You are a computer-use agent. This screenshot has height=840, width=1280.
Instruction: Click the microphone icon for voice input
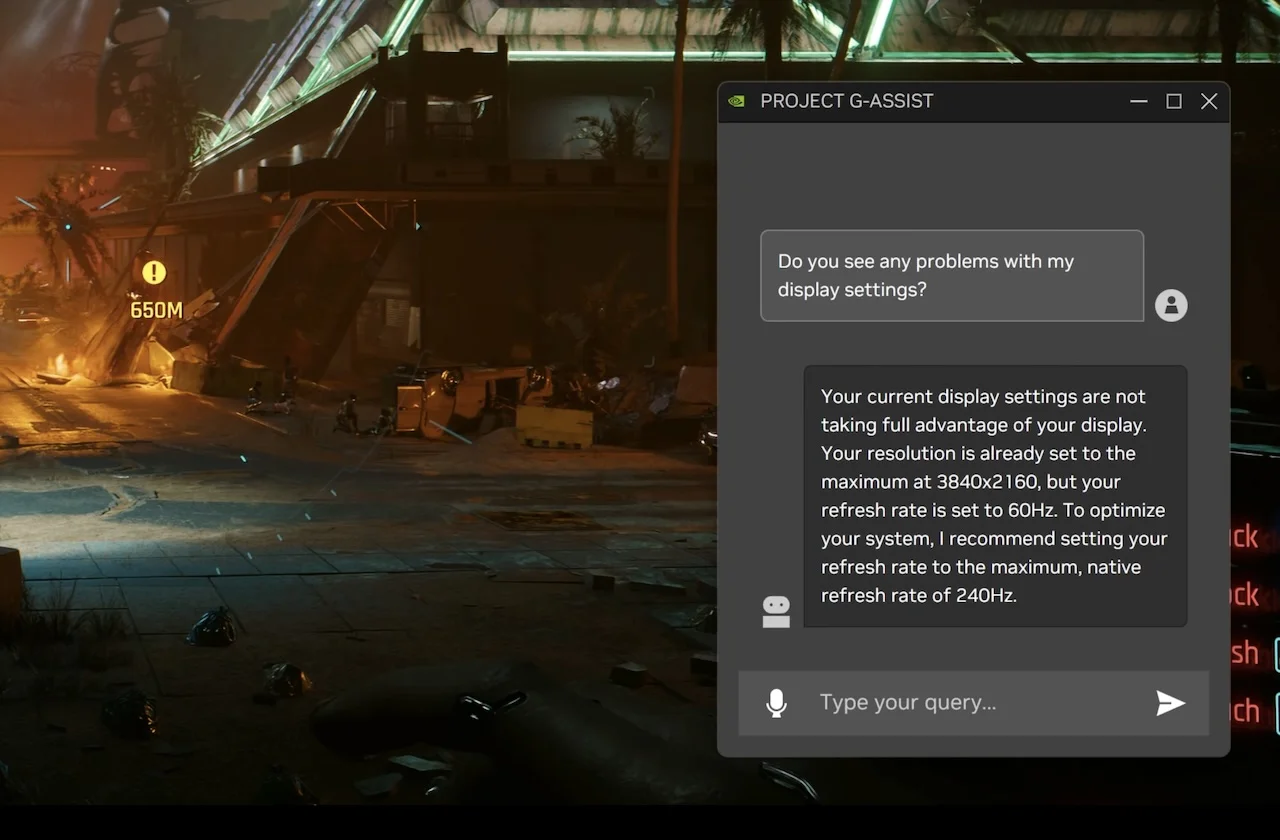pos(776,703)
